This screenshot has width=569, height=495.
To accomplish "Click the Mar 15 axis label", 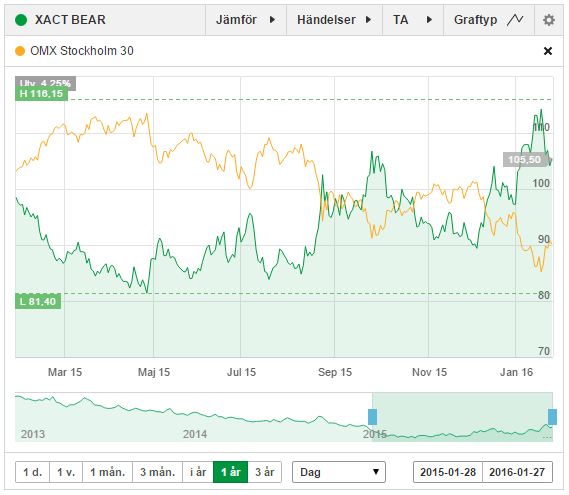I will coord(65,372).
